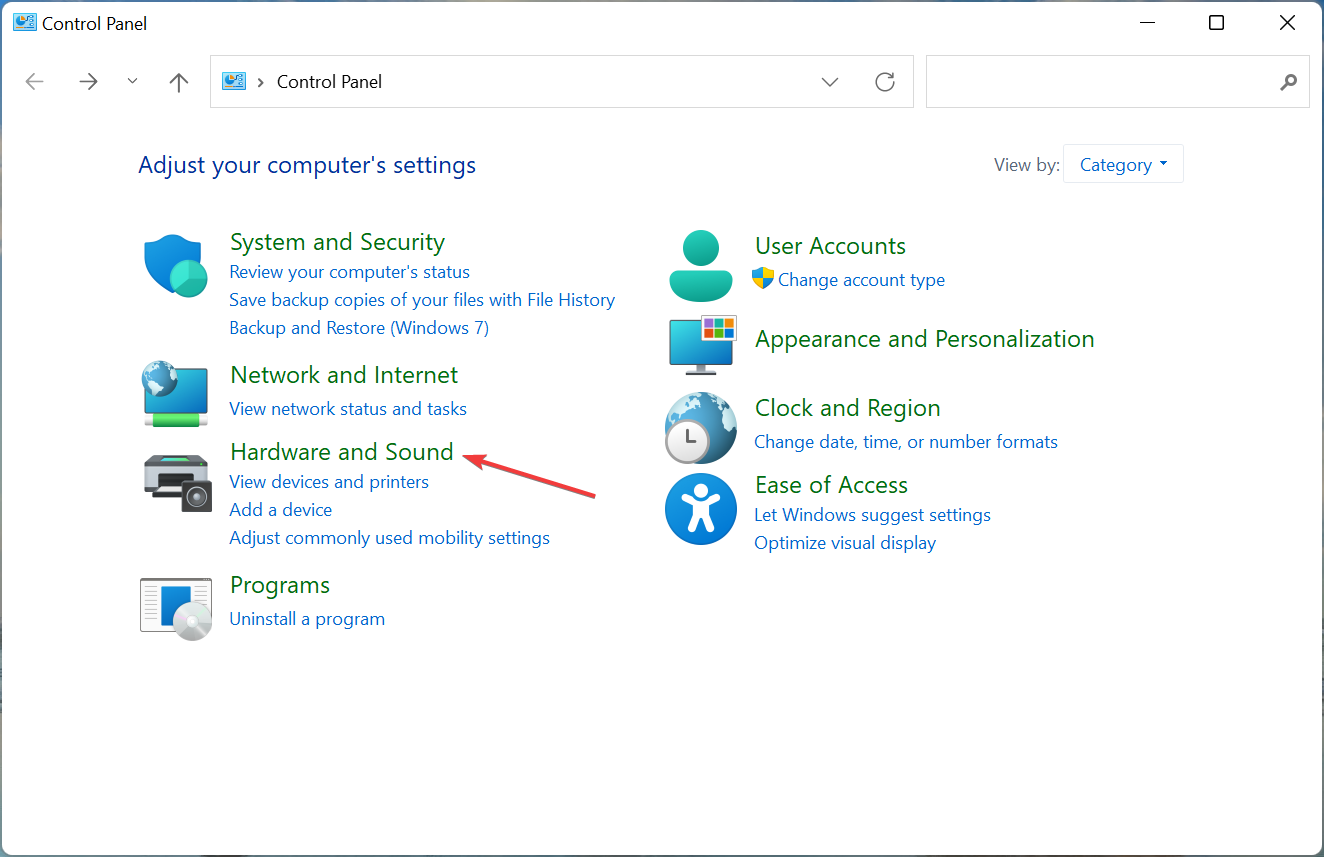Click the Ease of Access icon
Viewport: 1324px width, 857px height.
(701, 509)
